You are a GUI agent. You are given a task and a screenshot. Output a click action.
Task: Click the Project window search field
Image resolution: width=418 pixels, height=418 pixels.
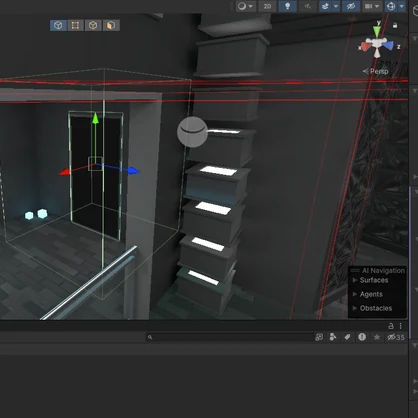click(x=230, y=337)
